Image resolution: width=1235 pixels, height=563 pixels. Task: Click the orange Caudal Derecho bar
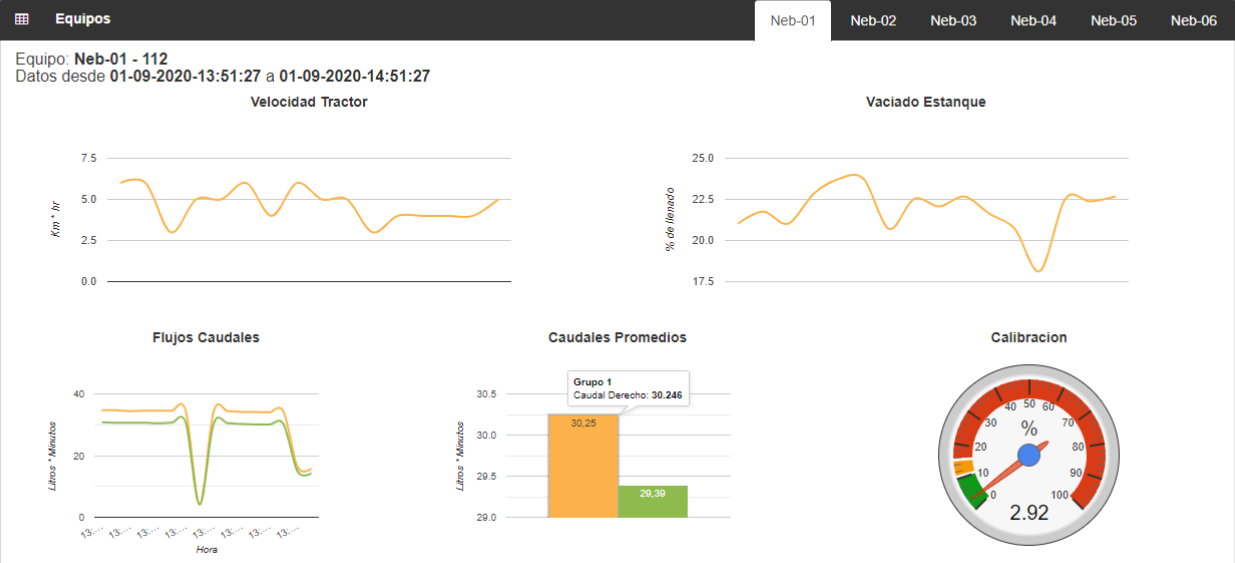pos(583,470)
